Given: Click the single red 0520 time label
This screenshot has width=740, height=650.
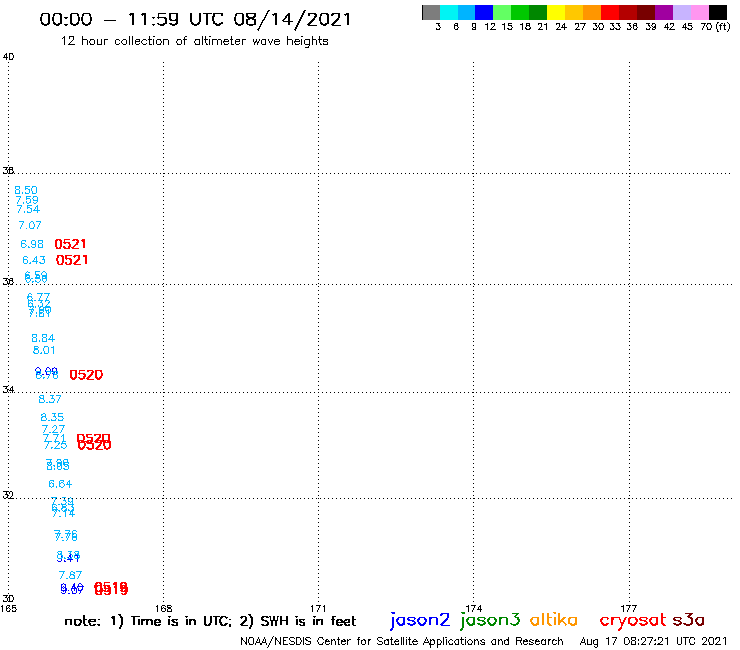Looking at the screenshot, I should point(86,375).
